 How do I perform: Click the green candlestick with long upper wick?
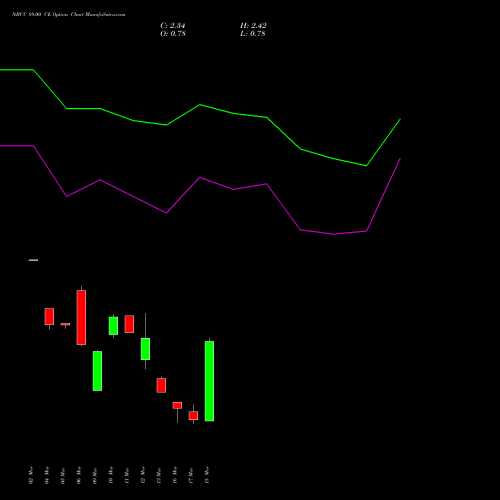(145, 349)
